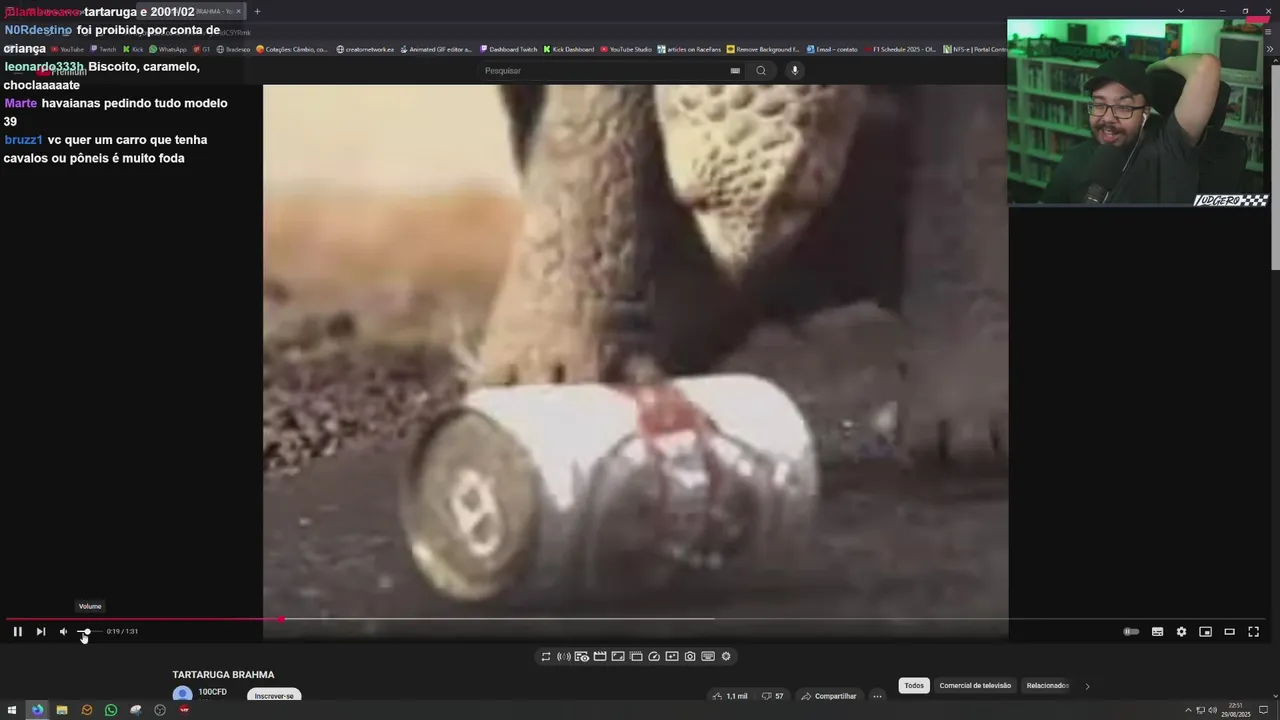
Task: Toggle the loop button in extension toolbar
Action: pos(546,656)
